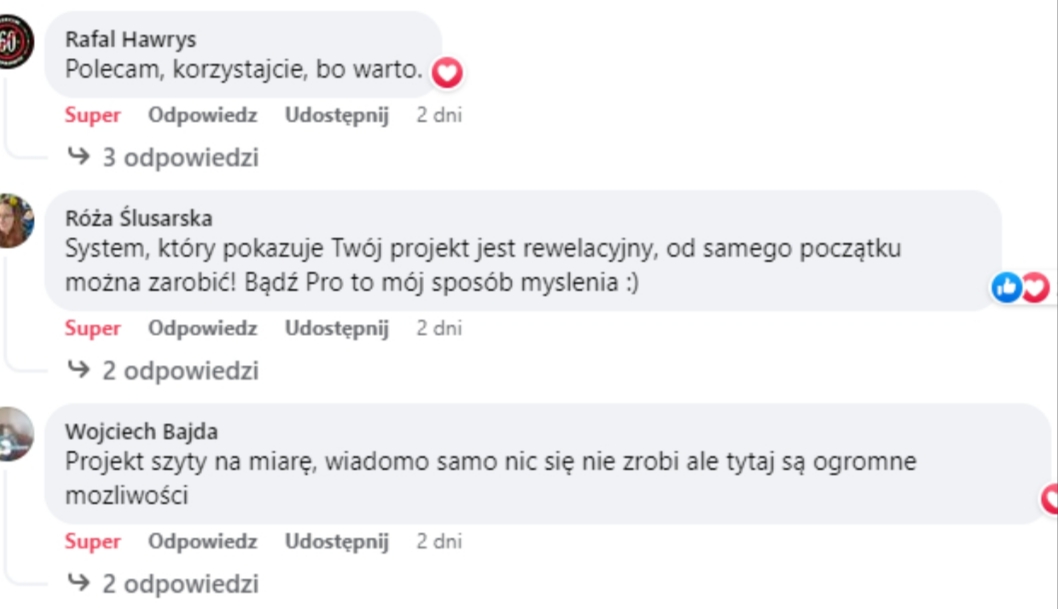Open Róża Ślusarska's profile avatar
This screenshot has height=609, width=1058.
[16, 221]
